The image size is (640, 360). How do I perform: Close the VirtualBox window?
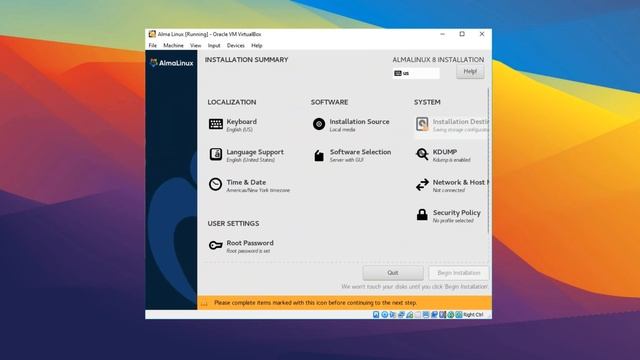pos(482,34)
